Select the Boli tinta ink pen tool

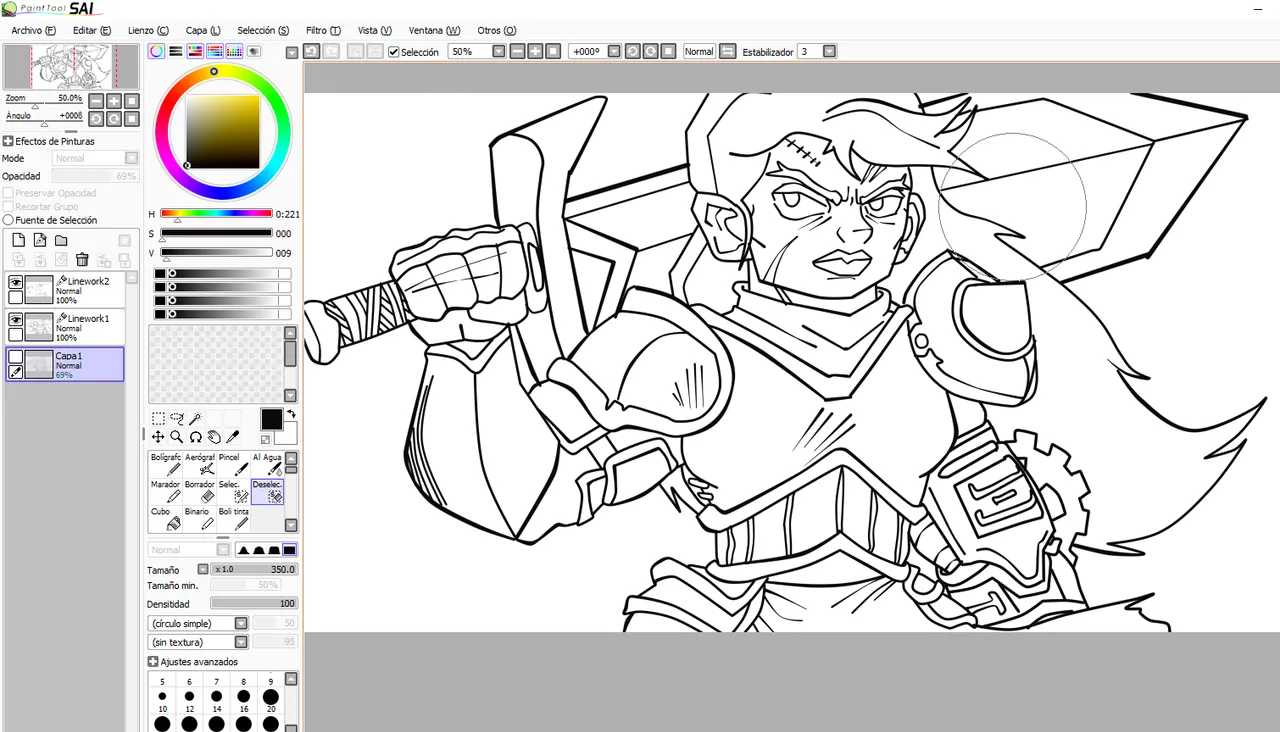coord(234,518)
